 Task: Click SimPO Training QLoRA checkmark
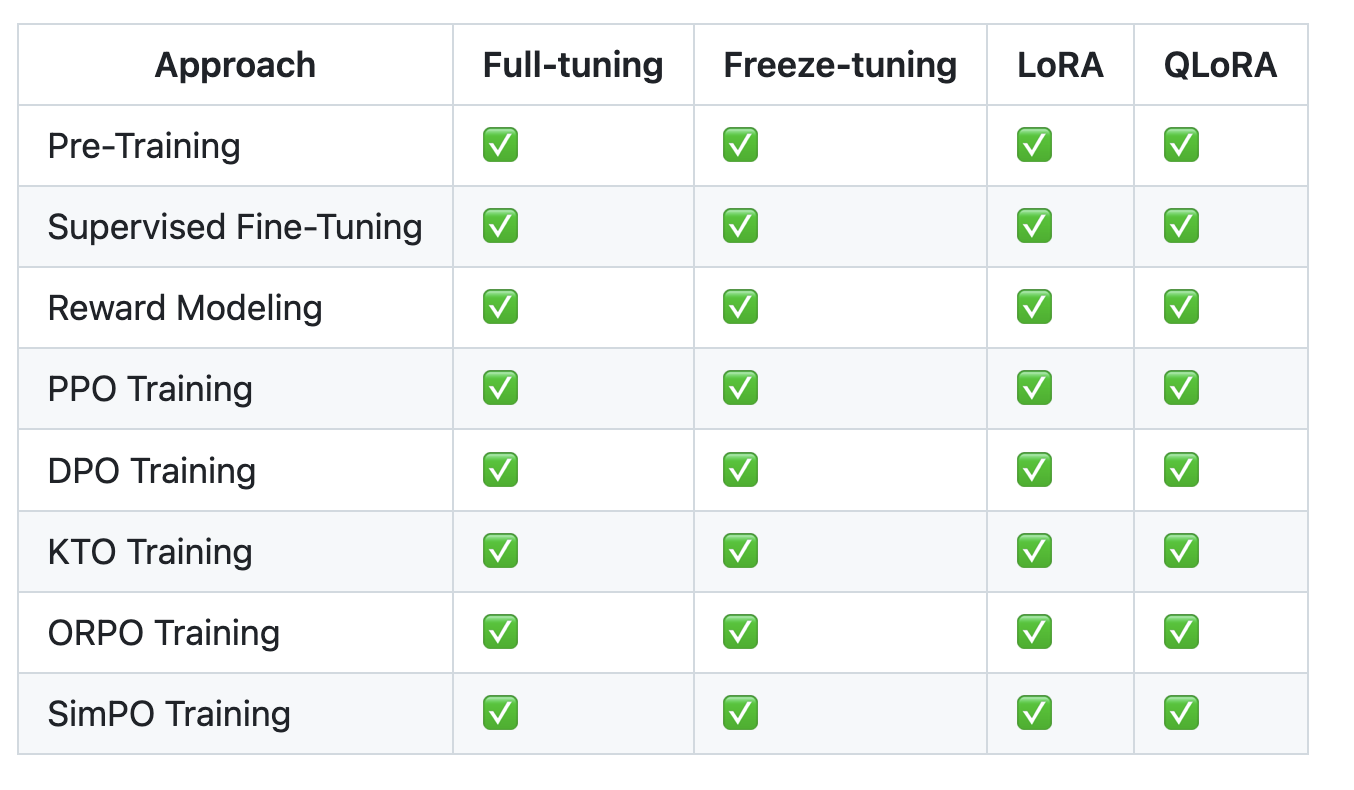tap(1181, 713)
